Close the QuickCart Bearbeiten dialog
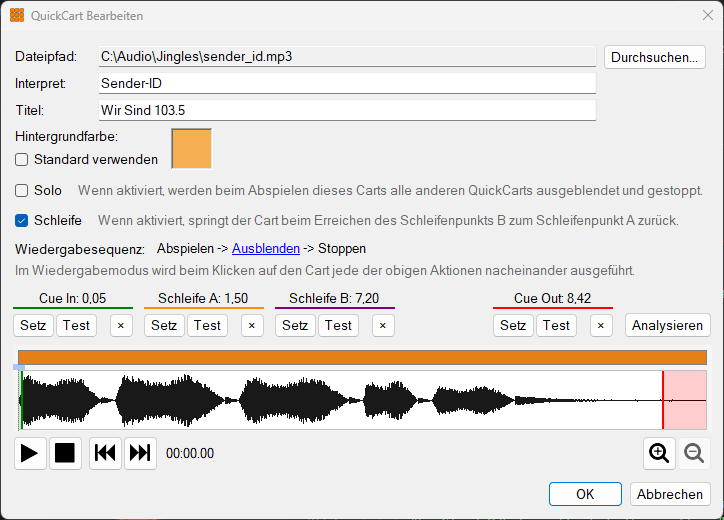The height and width of the screenshot is (520, 724). pyautogui.click(x=707, y=15)
